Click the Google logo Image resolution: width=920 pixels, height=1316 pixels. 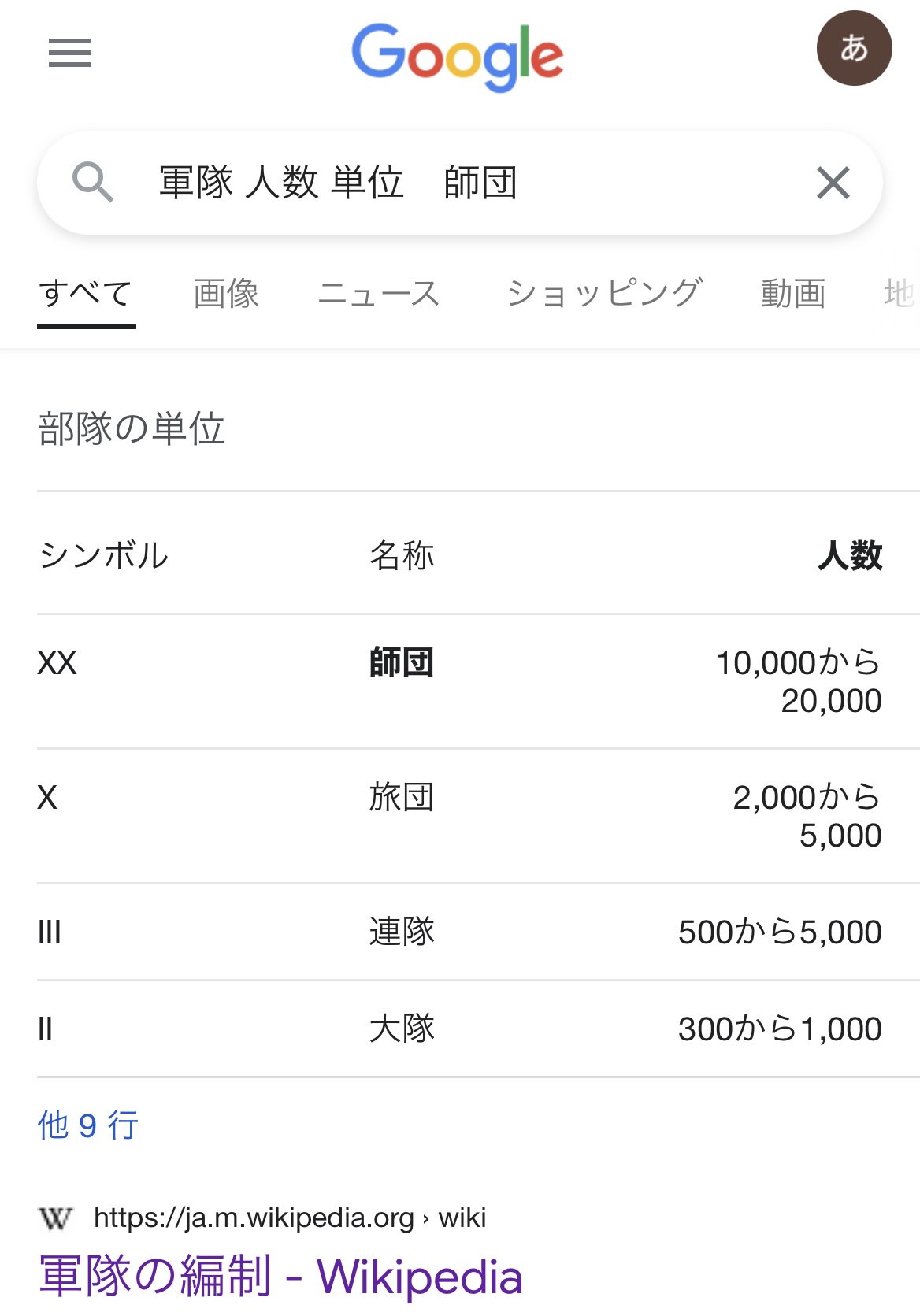(457, 56)
